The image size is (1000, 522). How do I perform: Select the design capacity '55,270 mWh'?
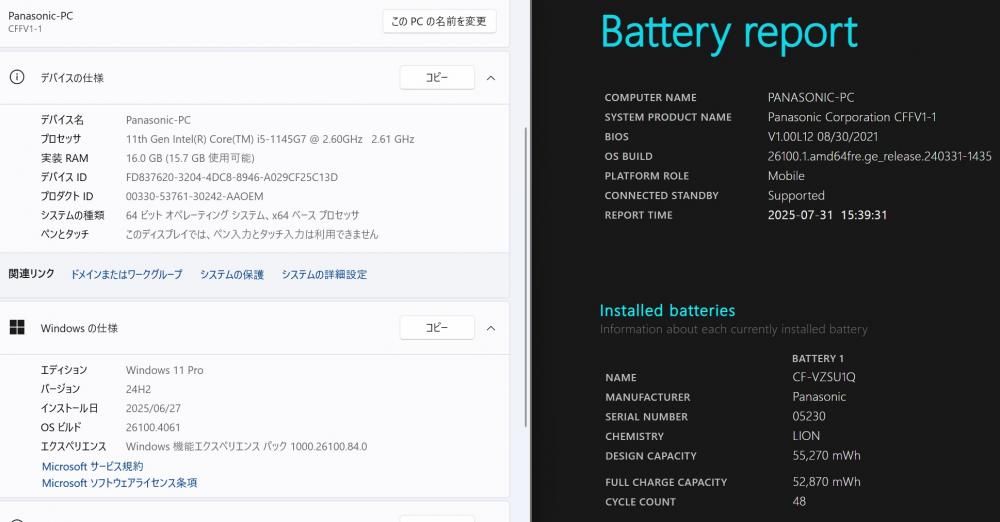[827, 456]
